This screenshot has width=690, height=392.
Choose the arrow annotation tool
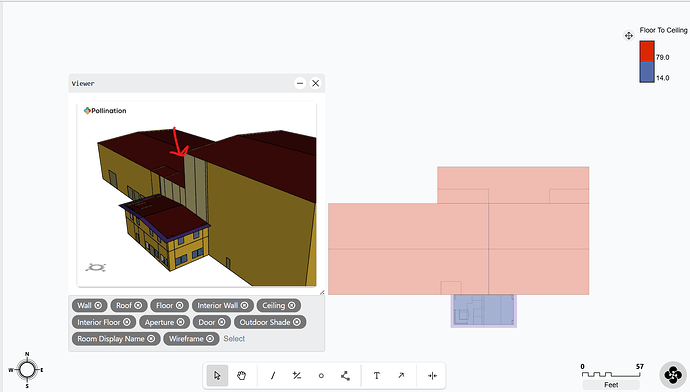(x=401, y=375)
